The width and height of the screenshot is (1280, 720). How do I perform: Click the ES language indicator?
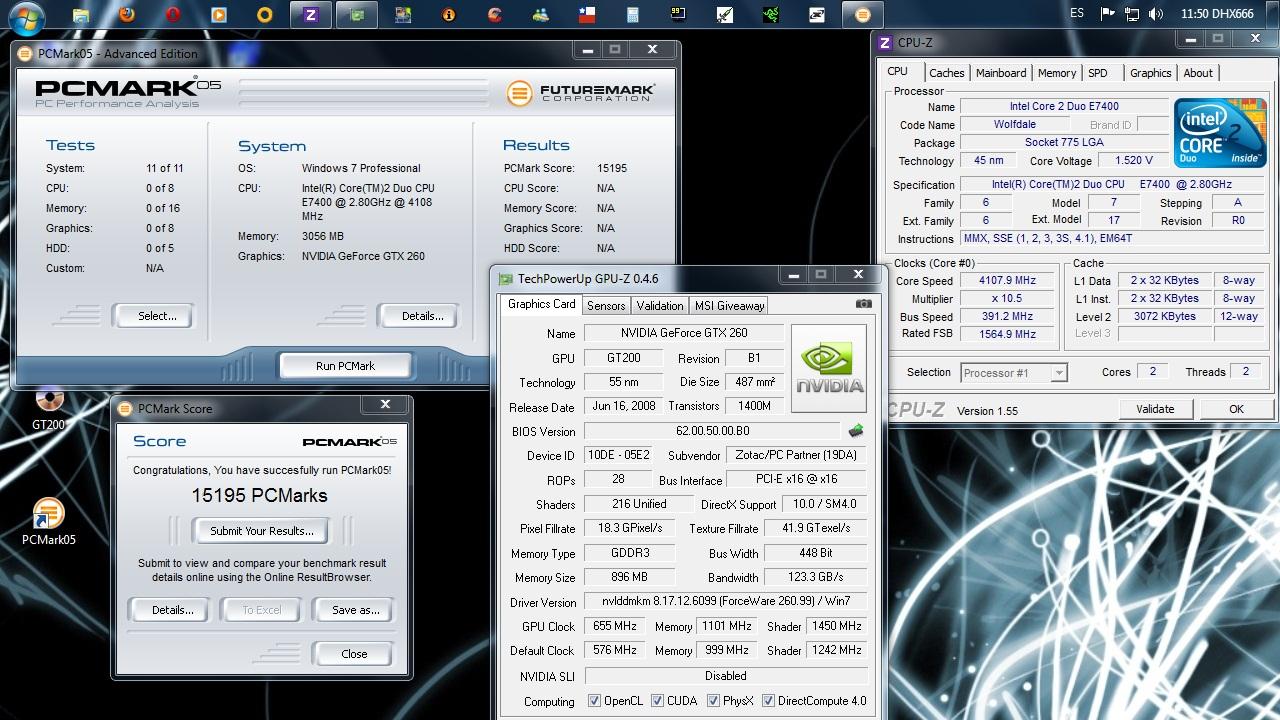click(1077, 14)
